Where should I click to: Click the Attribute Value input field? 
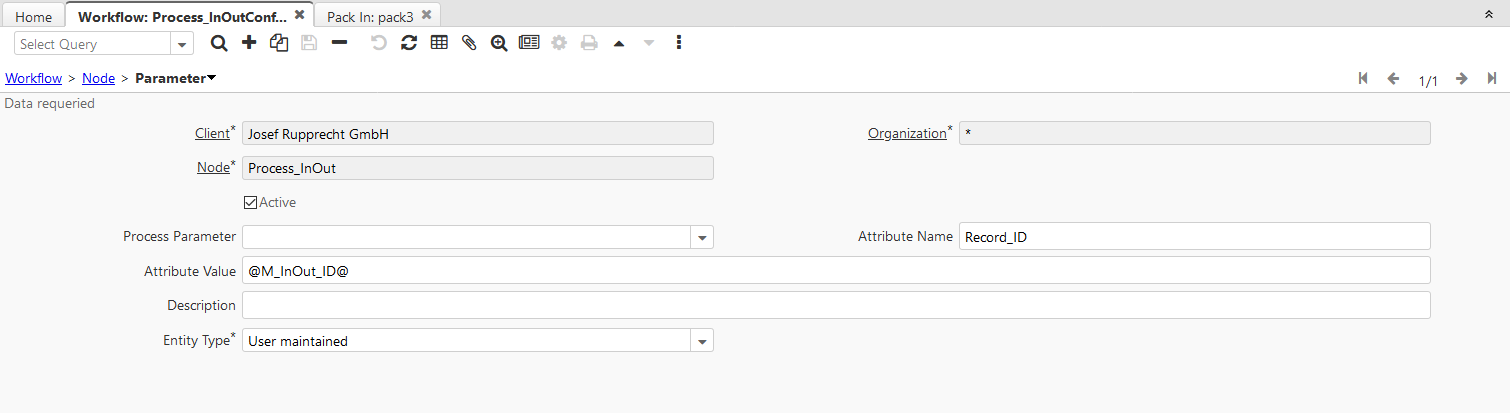coord(835,271)
